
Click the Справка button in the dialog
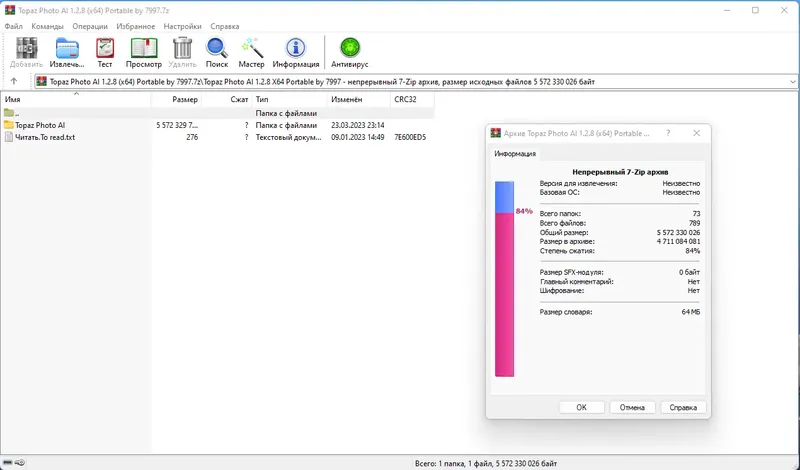[x=683, y=407]
